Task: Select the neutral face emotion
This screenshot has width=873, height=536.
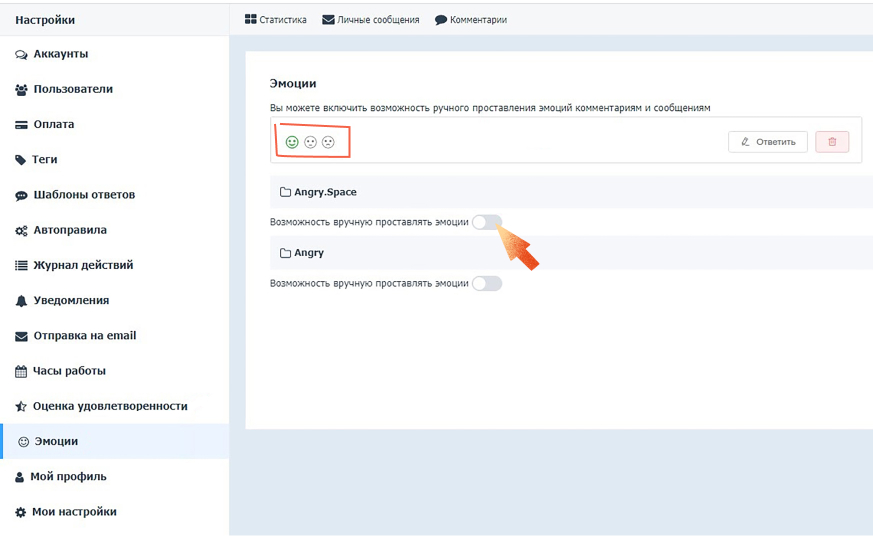Action: click(311, 142)
